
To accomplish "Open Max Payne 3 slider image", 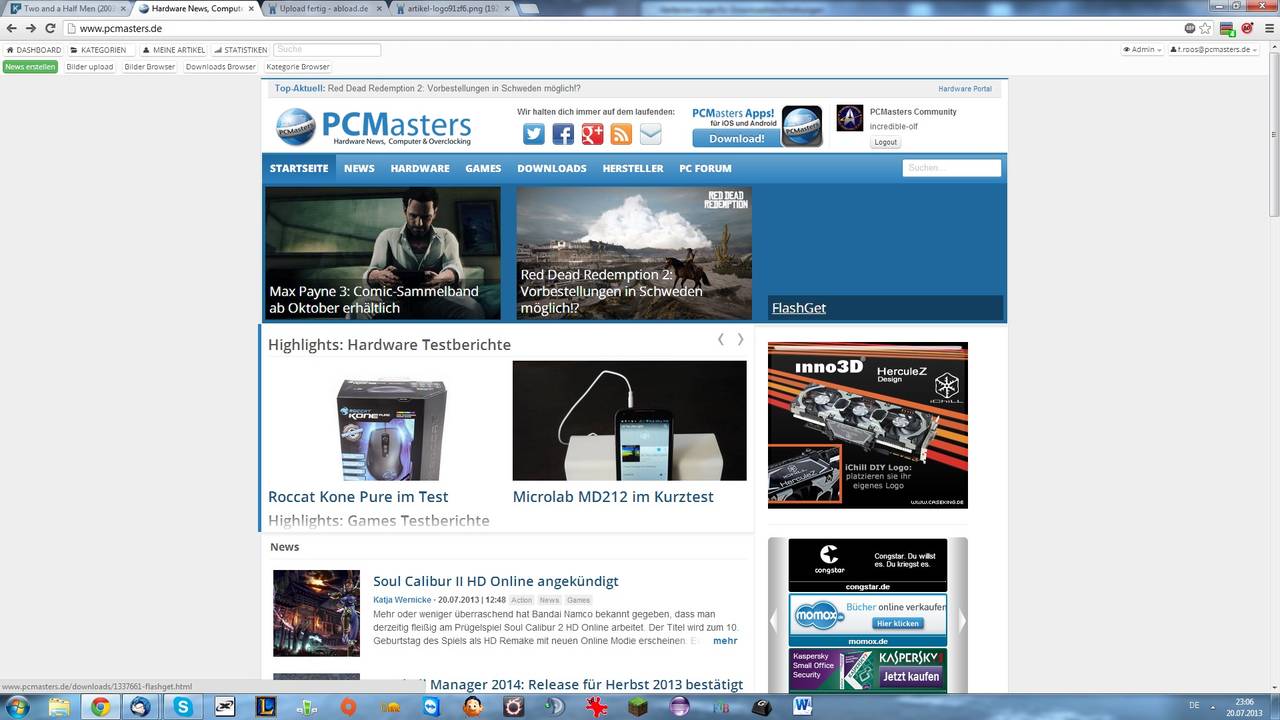I will (x=383, y=253).
